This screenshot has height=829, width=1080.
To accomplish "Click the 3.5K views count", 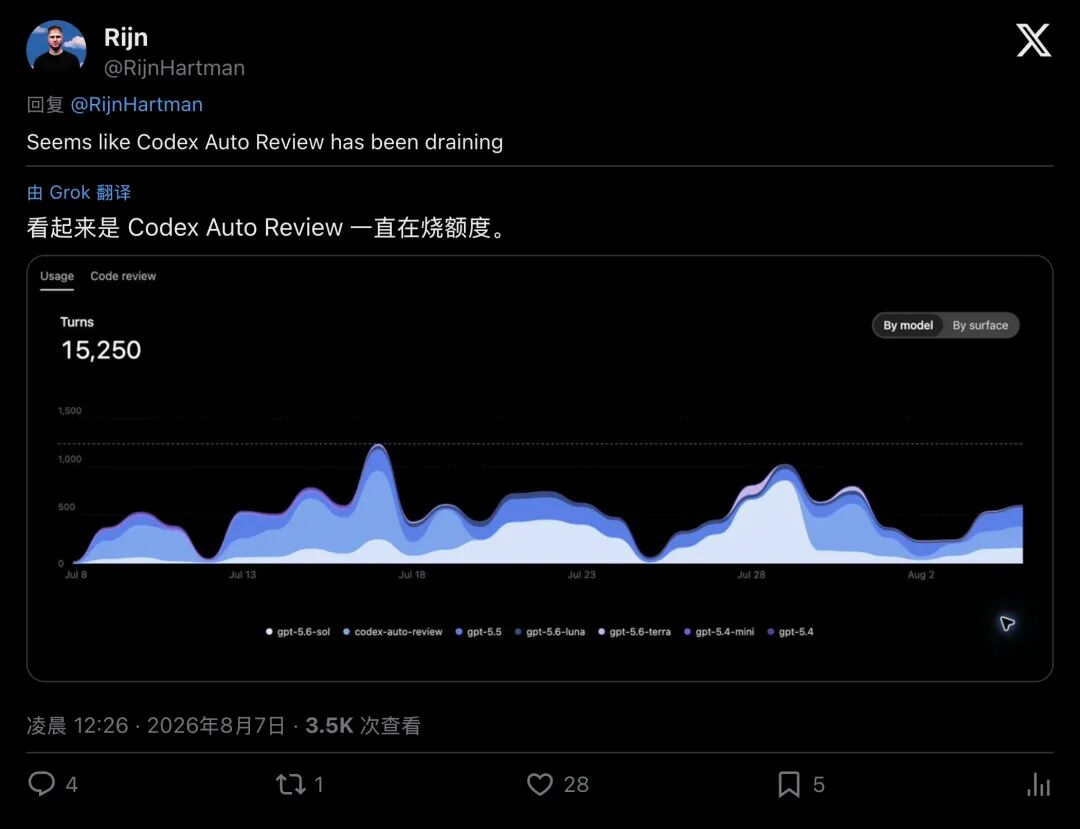I will point(362,726).
